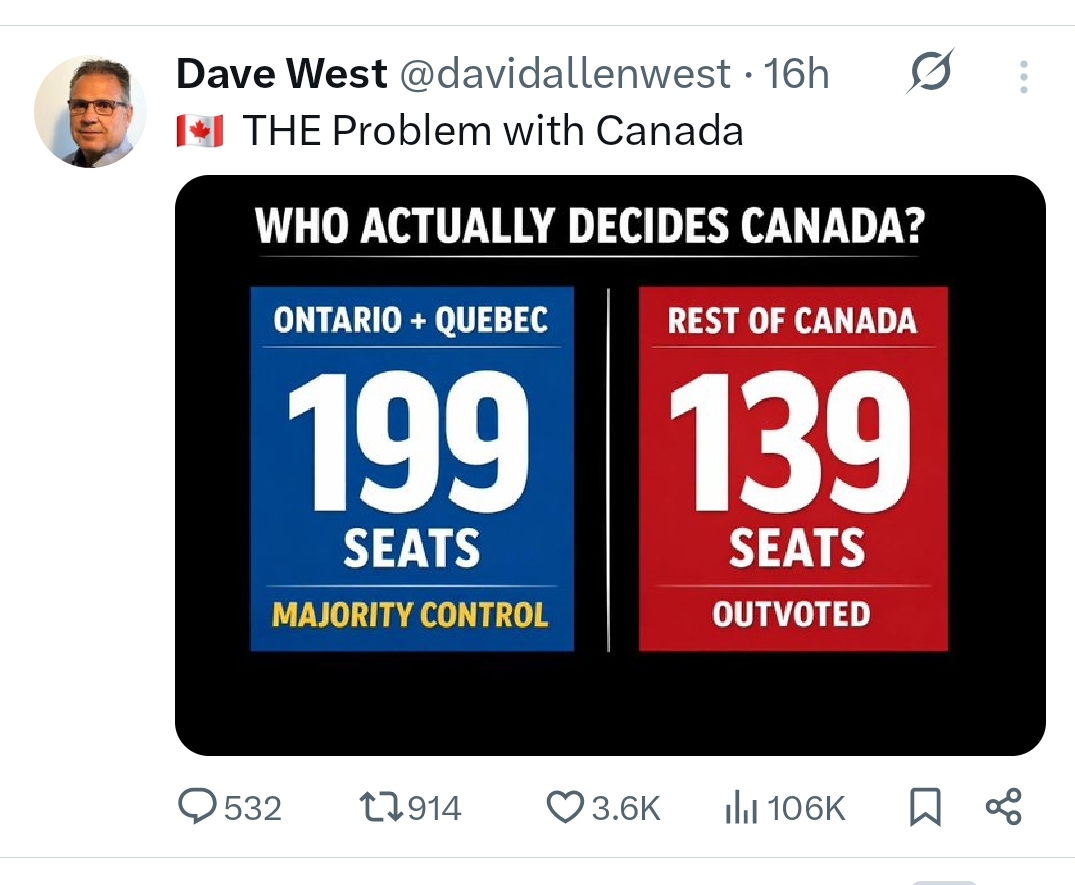
Task: Open the tweet text THE Problem with Canada
Action: point(493,131)
